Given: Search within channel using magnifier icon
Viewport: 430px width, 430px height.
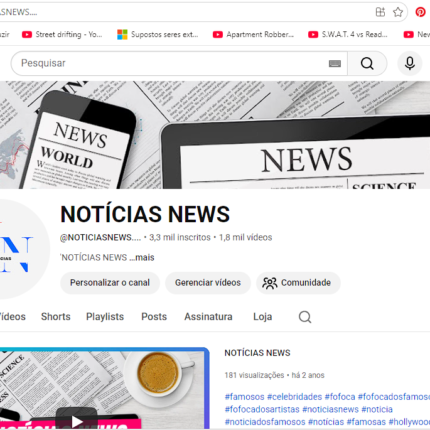Looking at the screenshot, I should coord(305,317).
